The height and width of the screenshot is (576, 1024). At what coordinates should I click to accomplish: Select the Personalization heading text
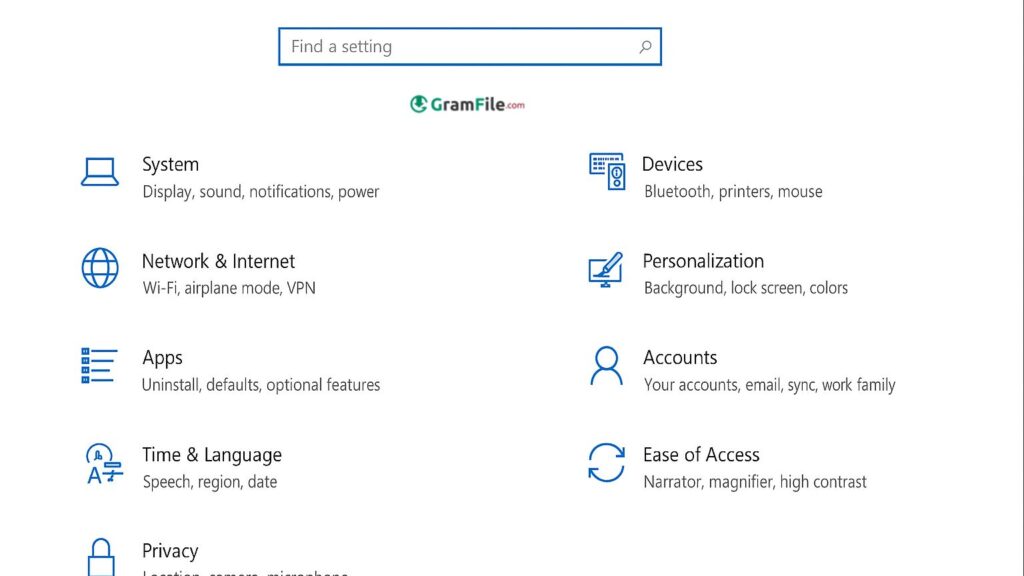(x=703, y=262)
